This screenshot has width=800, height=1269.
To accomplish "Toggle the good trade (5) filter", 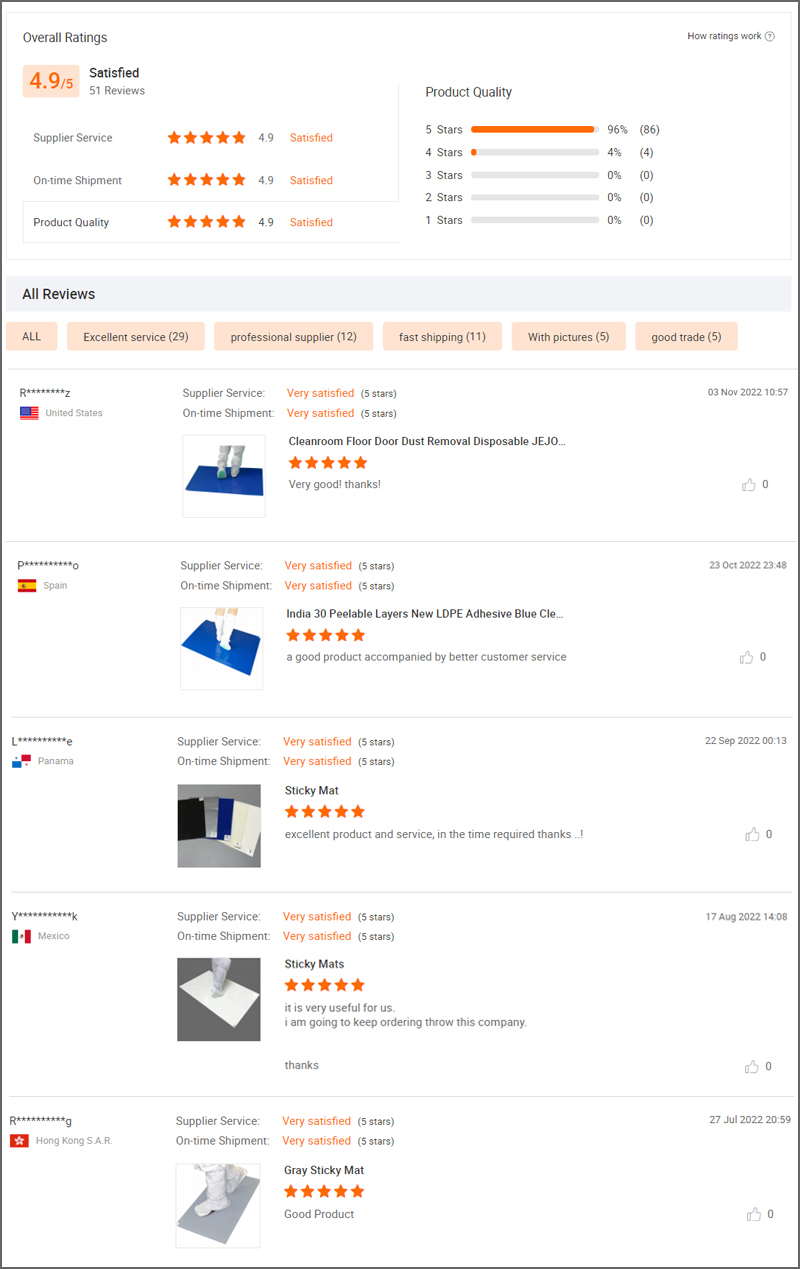I will [x=686, y=336].
